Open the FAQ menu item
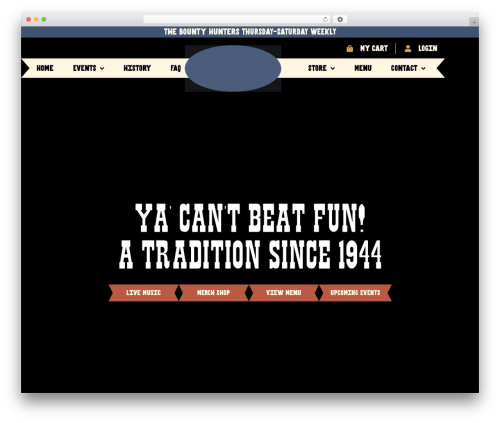Image resolution: width=500 pixels, height=423 pixels. click(176, 68)
